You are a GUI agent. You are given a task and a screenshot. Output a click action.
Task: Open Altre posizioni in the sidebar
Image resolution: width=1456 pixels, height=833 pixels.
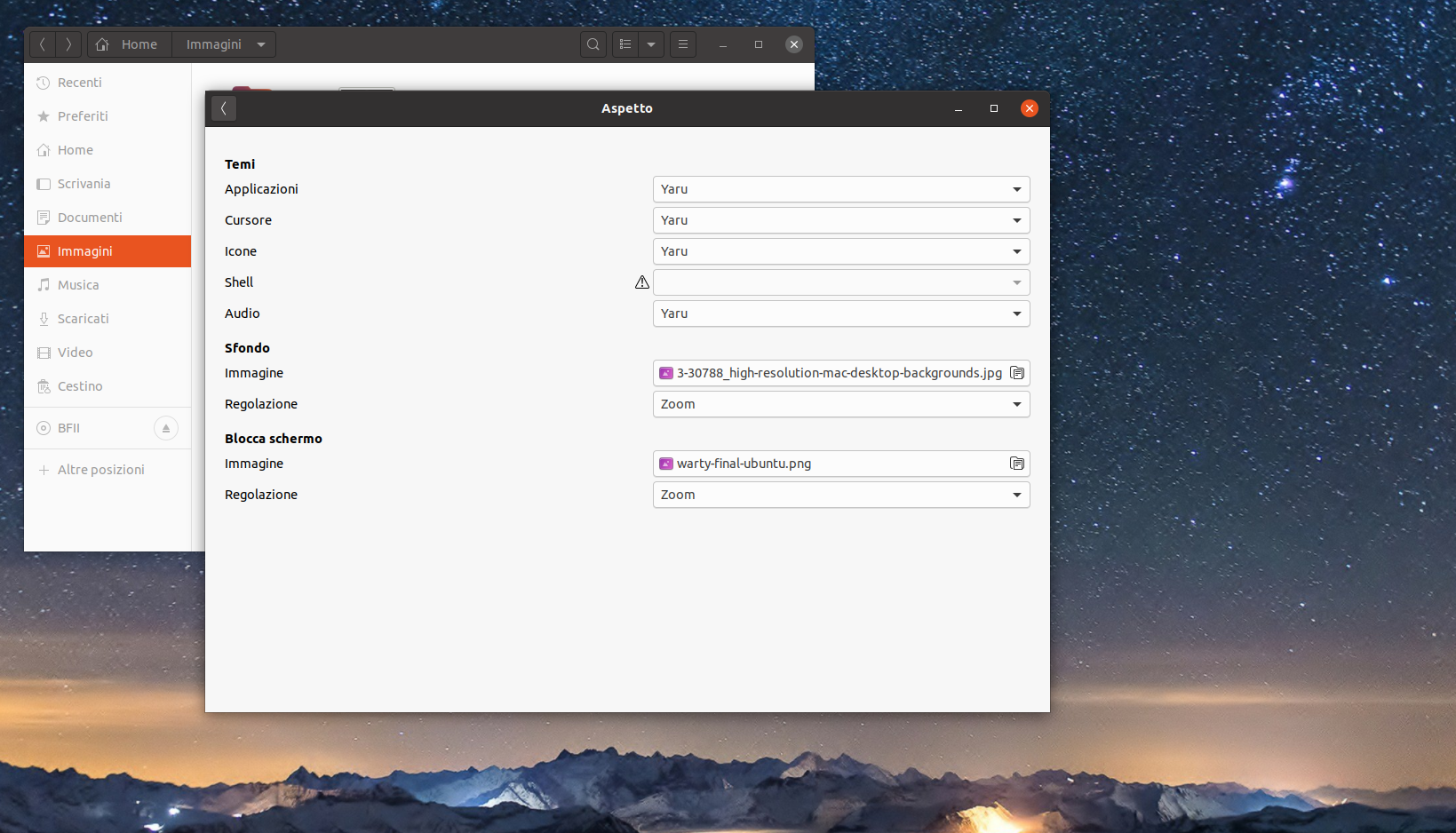coord(107,470)
